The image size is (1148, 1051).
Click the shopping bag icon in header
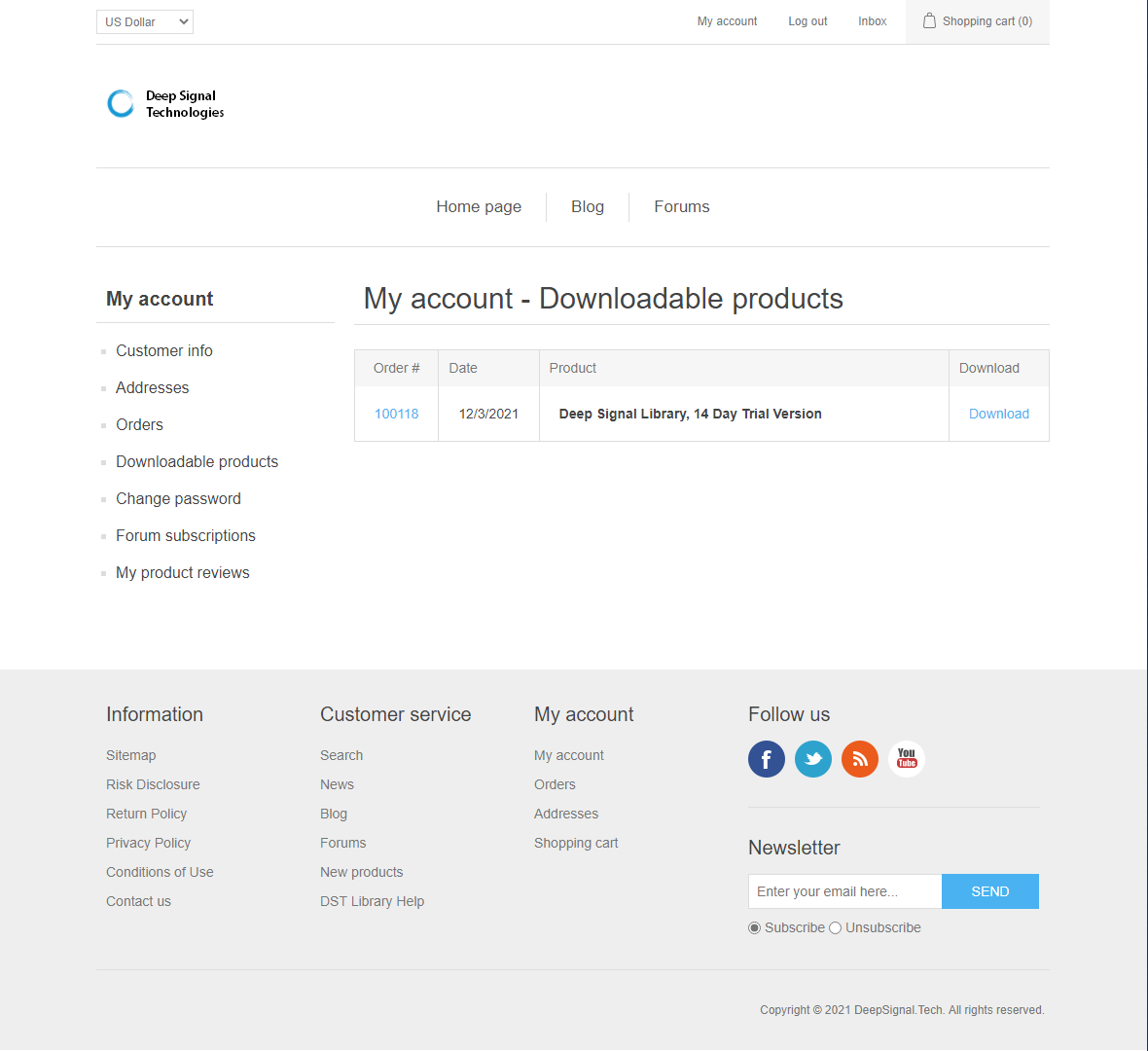(x=929, y=20)
